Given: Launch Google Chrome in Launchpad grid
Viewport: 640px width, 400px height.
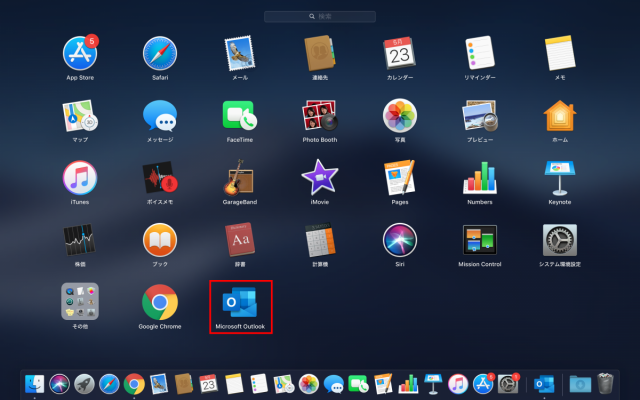Looking at the screenshot, I should (x=160, y=302).
